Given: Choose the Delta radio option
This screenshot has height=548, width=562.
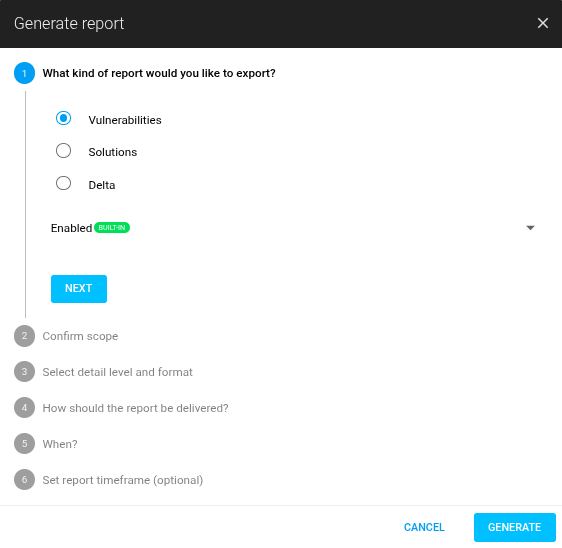Looking at the screenshot, I should tap(63, 184).
